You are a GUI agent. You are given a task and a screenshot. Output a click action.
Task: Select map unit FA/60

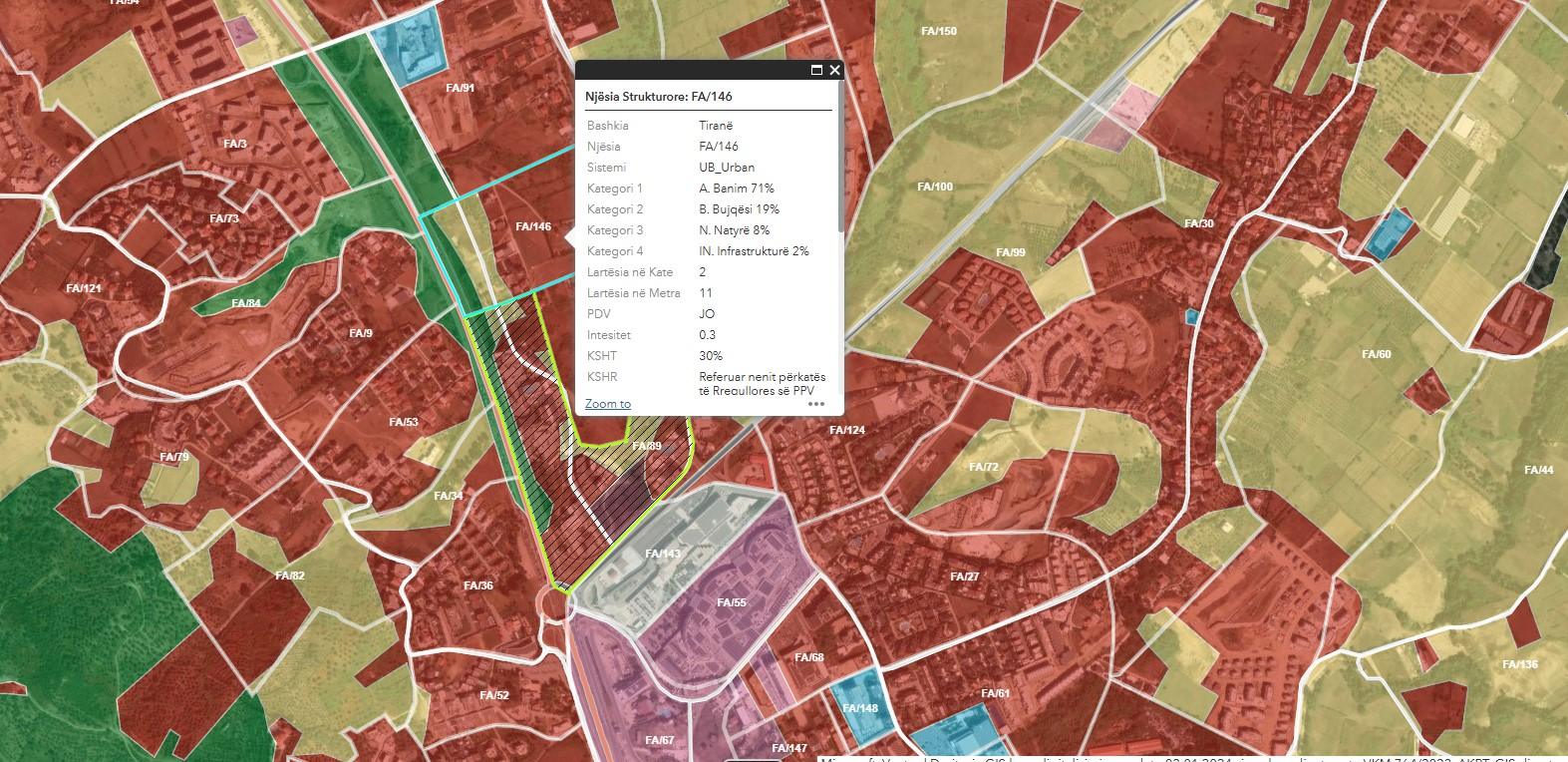[1376, 354]
